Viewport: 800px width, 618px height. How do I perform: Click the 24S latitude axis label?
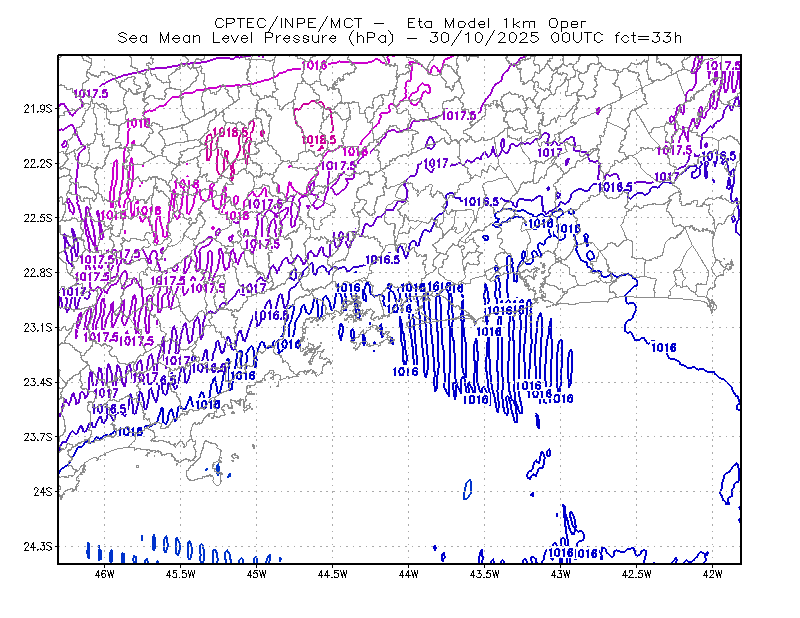[43, 491]
